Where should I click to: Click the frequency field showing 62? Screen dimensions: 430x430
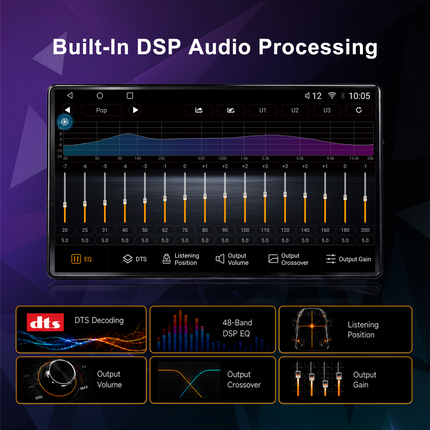(165, 230)
